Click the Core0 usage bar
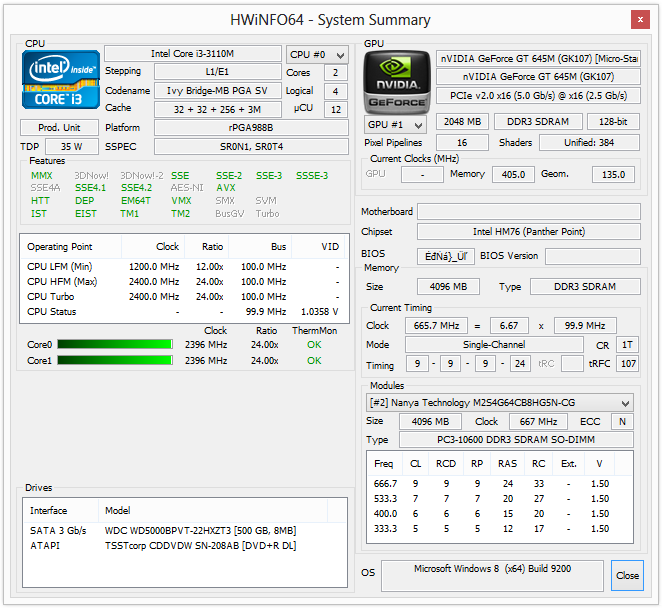The width and height of the screenshot is (662, 608). tap(115, 345)
